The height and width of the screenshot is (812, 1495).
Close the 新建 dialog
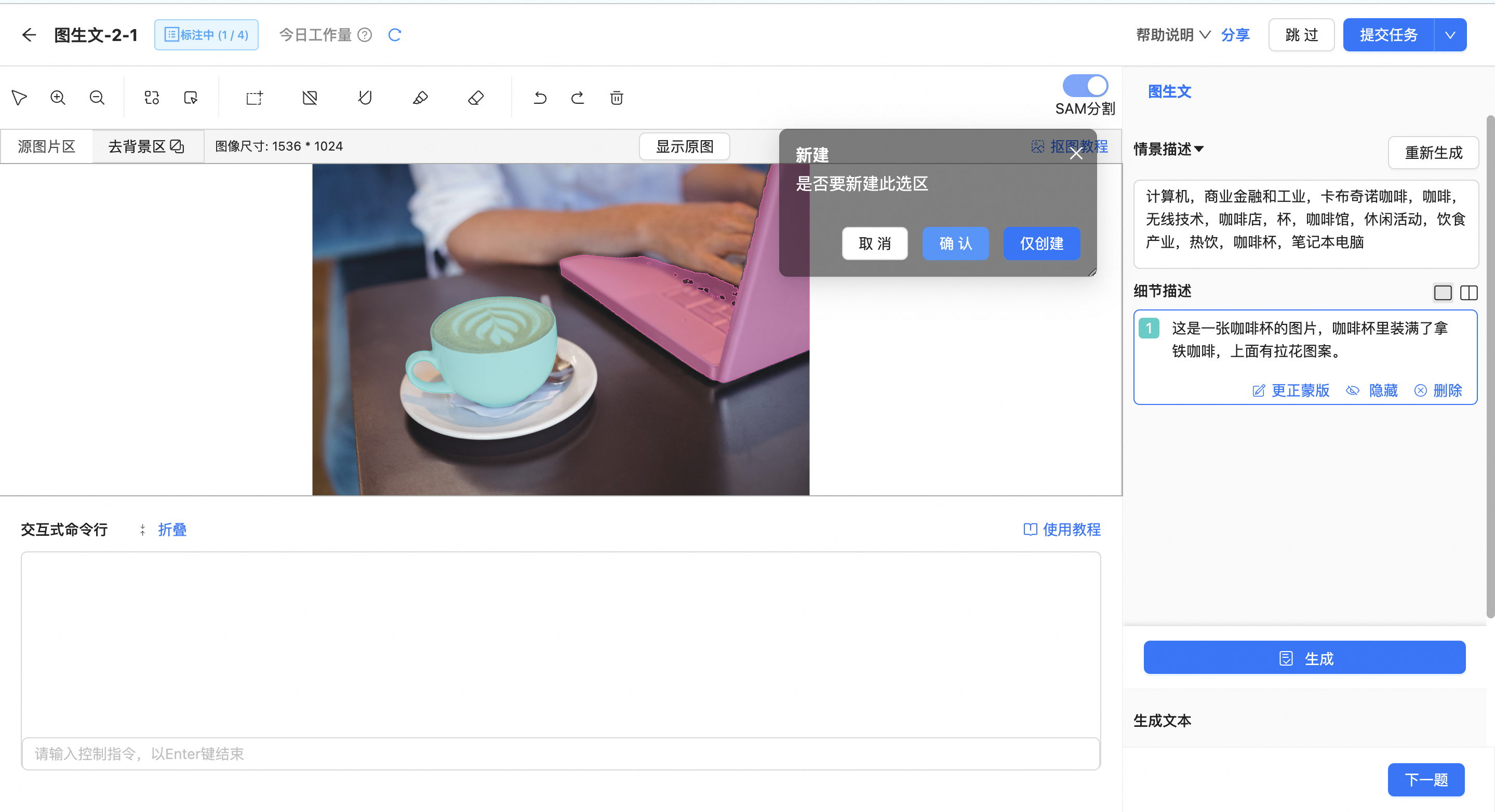[1075, 154]
